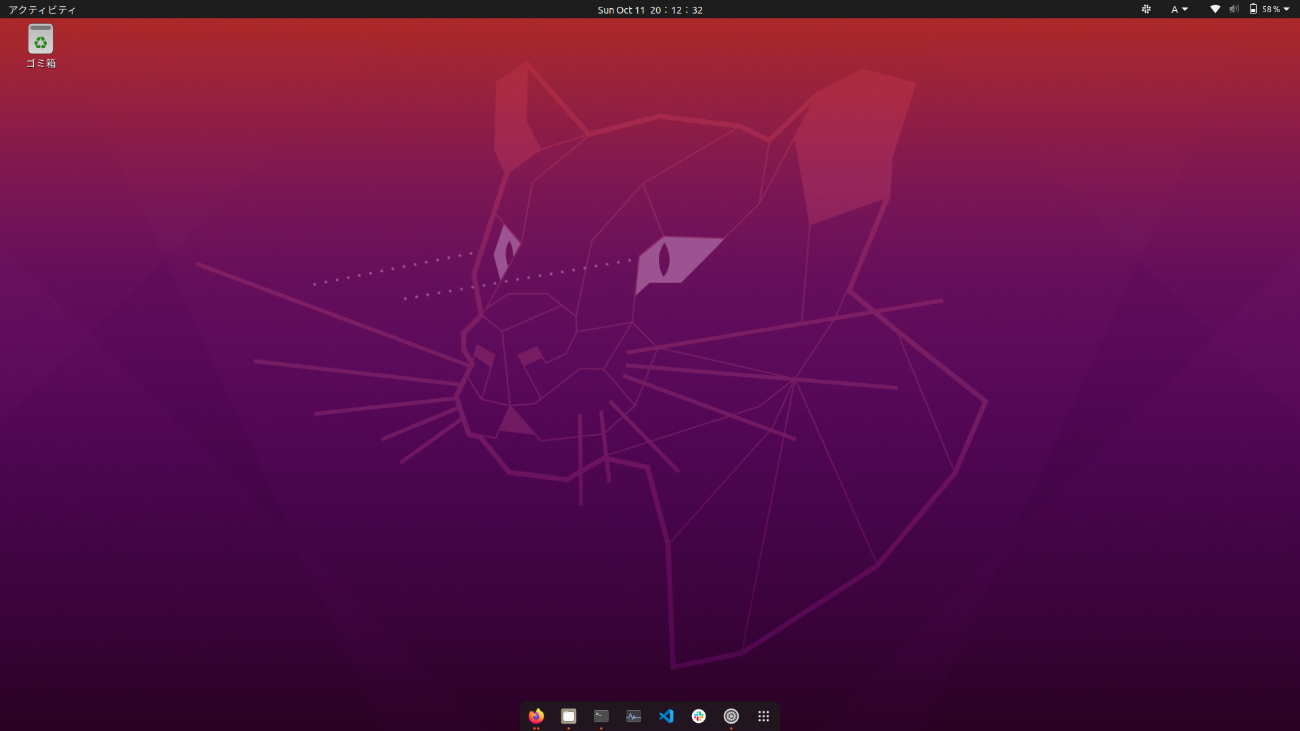Screen dimensions: 1300x731
Task: Open the input source A dropdown
Action: tap(1180, 9)
